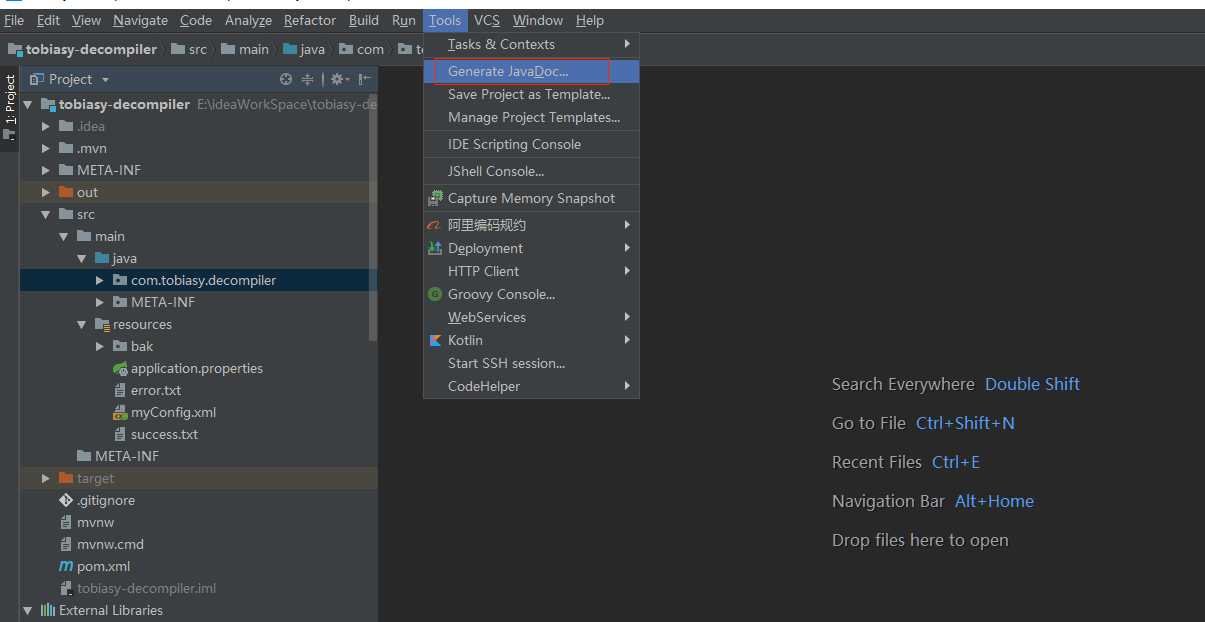The height and width of the screenshot is (622, 1205).
Task: Open IDE Scripting Console
Action: click(x=531, y=144)
